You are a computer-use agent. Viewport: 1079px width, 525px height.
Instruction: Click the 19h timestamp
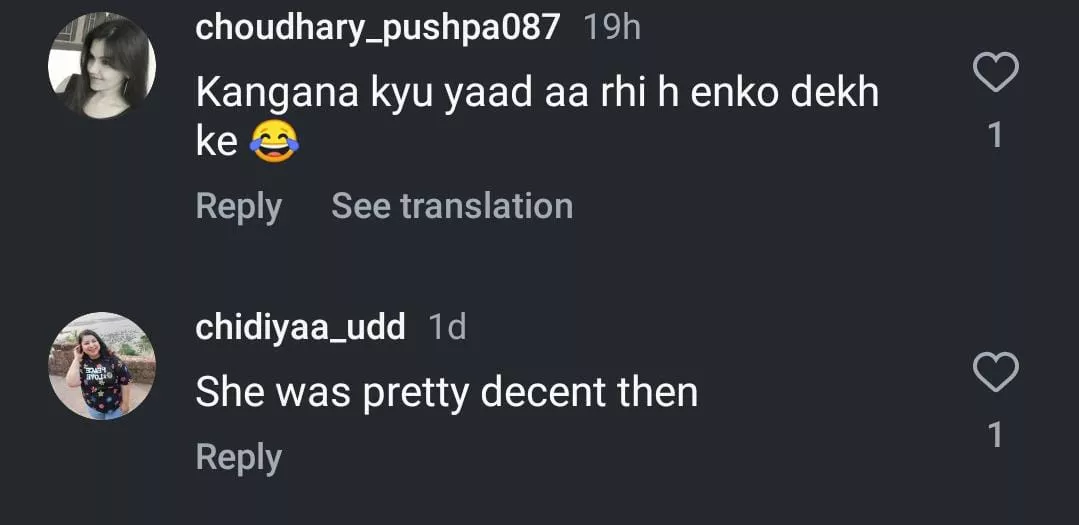point(612,27)
